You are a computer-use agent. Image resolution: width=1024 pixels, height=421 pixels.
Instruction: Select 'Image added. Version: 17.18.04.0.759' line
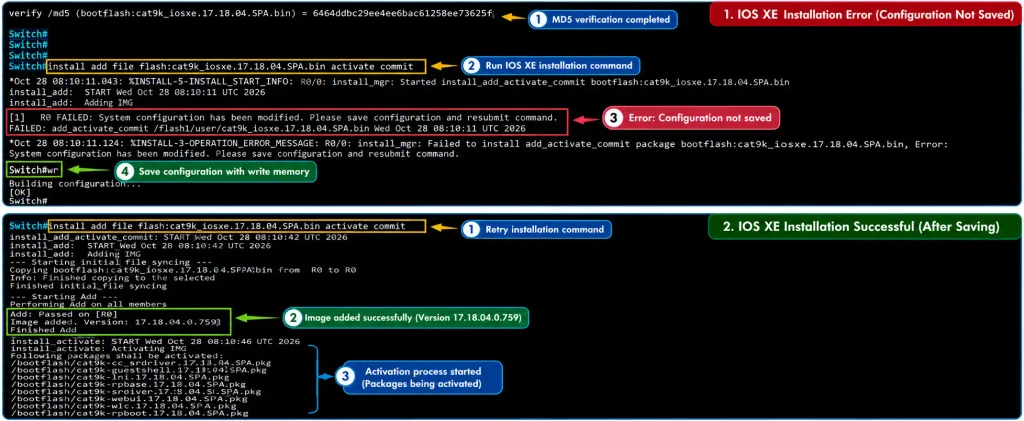[116, 322]
